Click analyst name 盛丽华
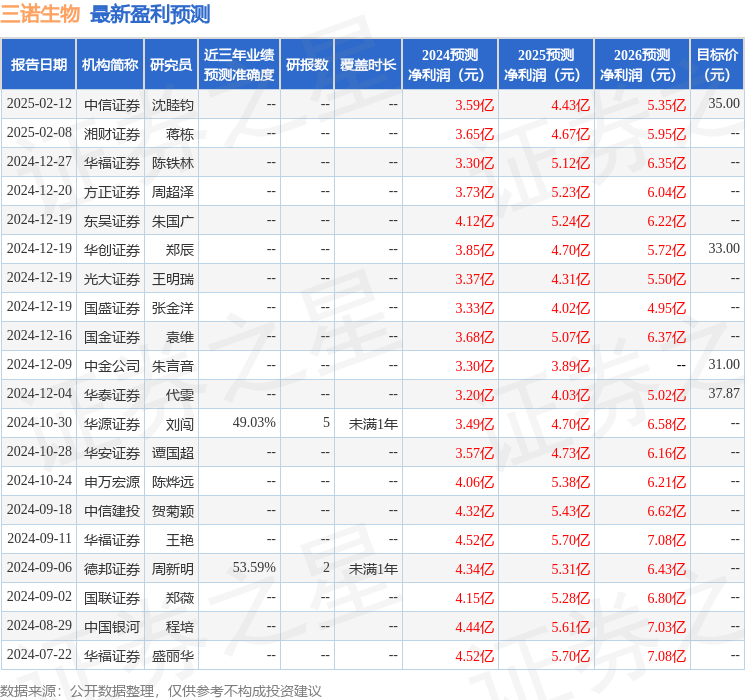Image resolution: width=745 pixels, height=700 pixels. click(x=172, y=655)
